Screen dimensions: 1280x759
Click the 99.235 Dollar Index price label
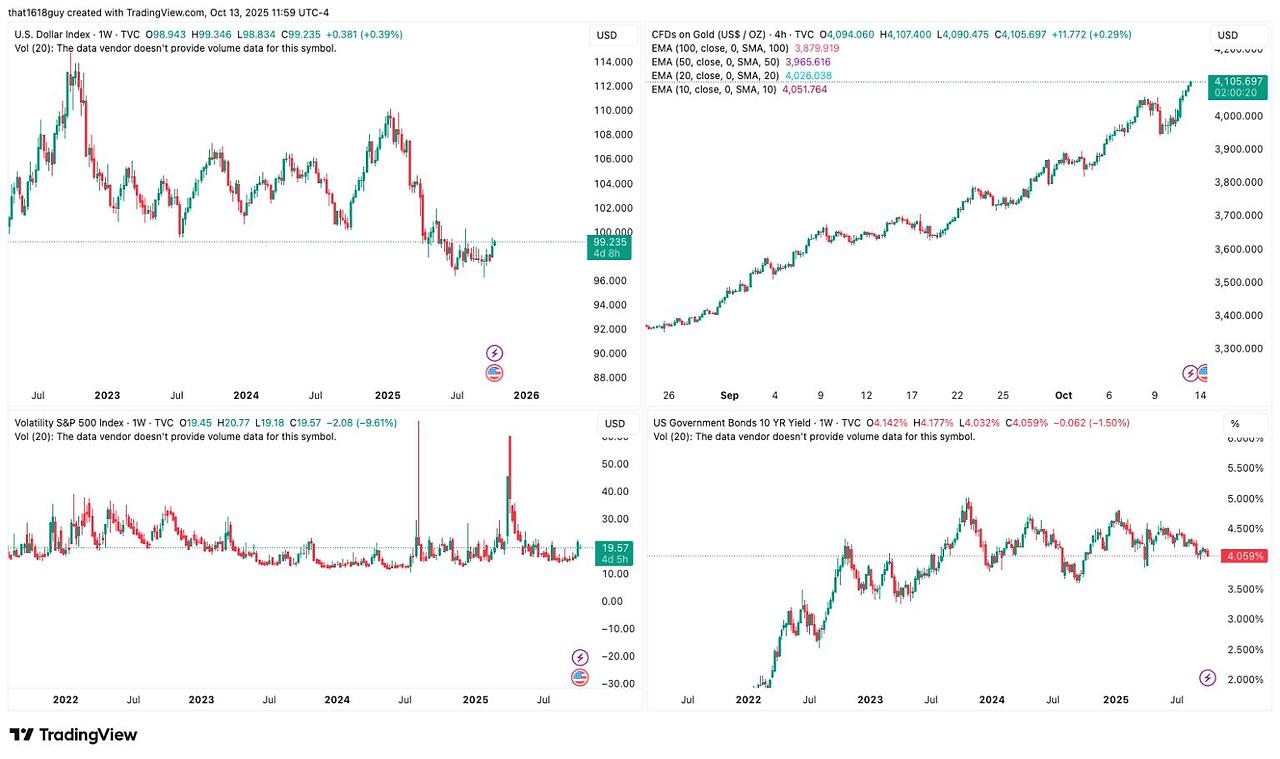point(610,242)
